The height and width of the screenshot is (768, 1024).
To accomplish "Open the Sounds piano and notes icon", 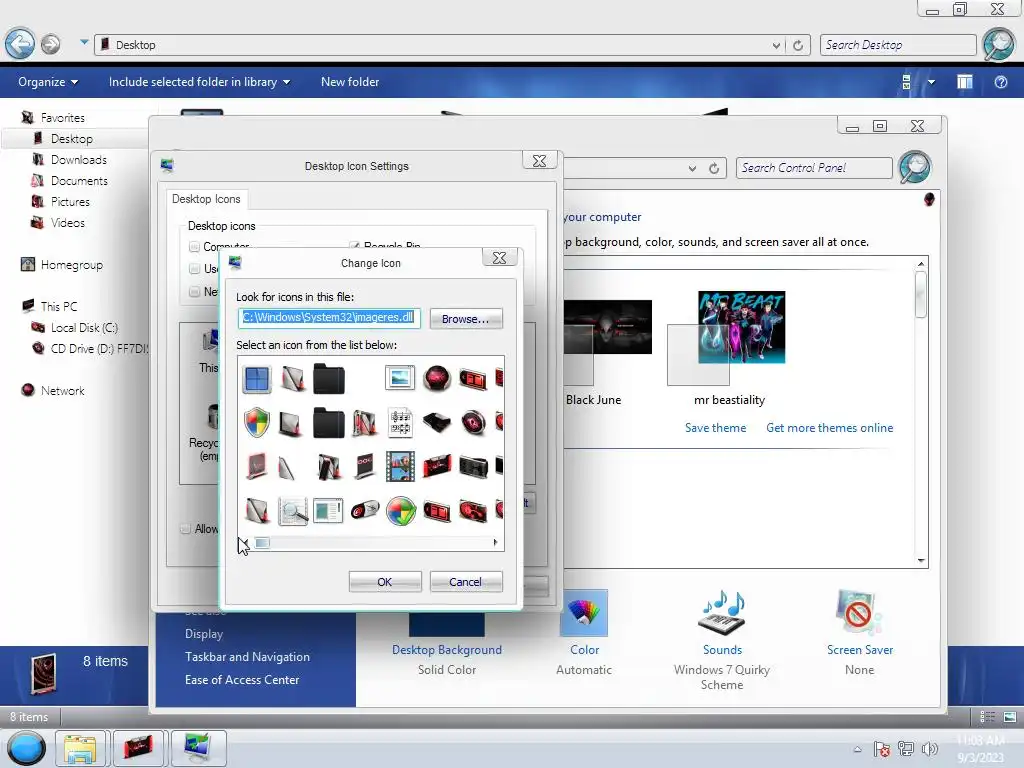I will [x=722, y=613].
